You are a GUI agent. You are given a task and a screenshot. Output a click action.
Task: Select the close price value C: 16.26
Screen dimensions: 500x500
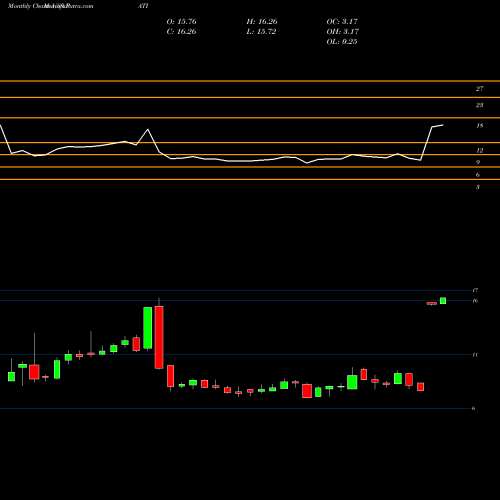(181, 32)
